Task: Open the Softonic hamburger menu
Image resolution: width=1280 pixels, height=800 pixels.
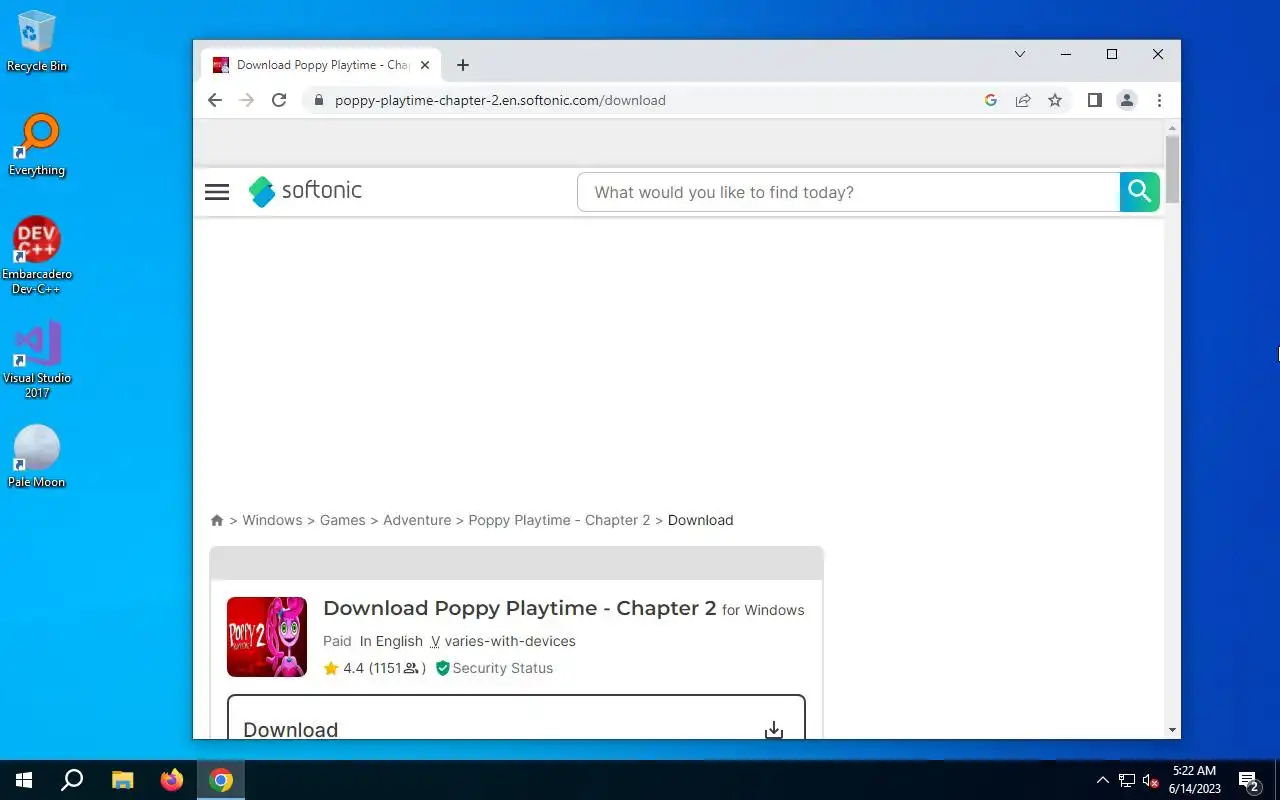Action: pos(217,192)
